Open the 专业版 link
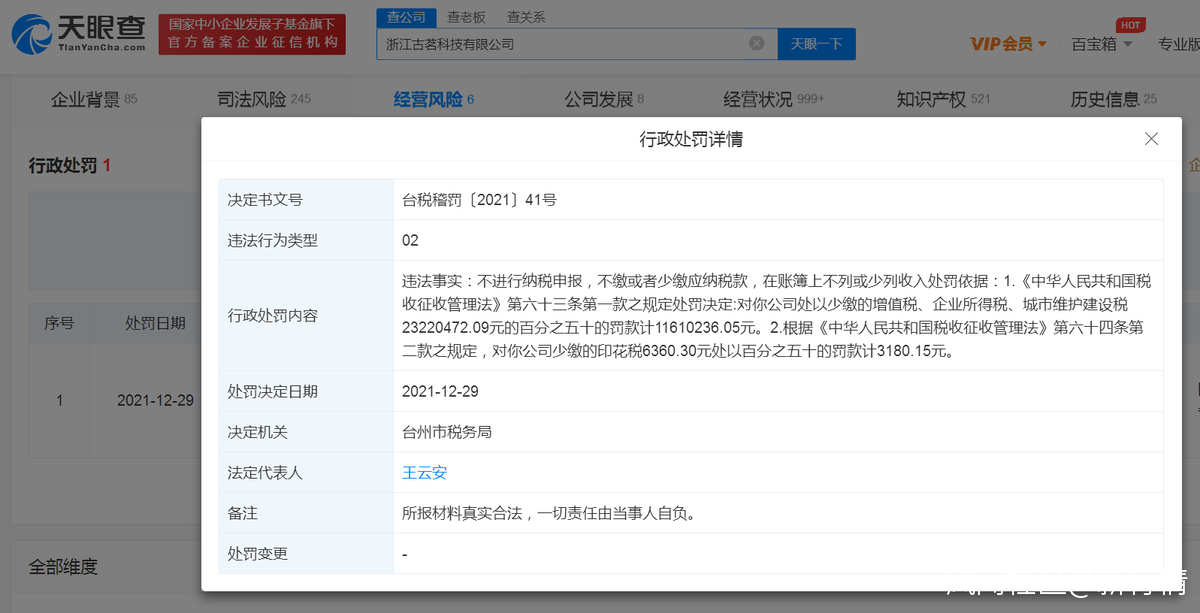 coord(1178,44)
